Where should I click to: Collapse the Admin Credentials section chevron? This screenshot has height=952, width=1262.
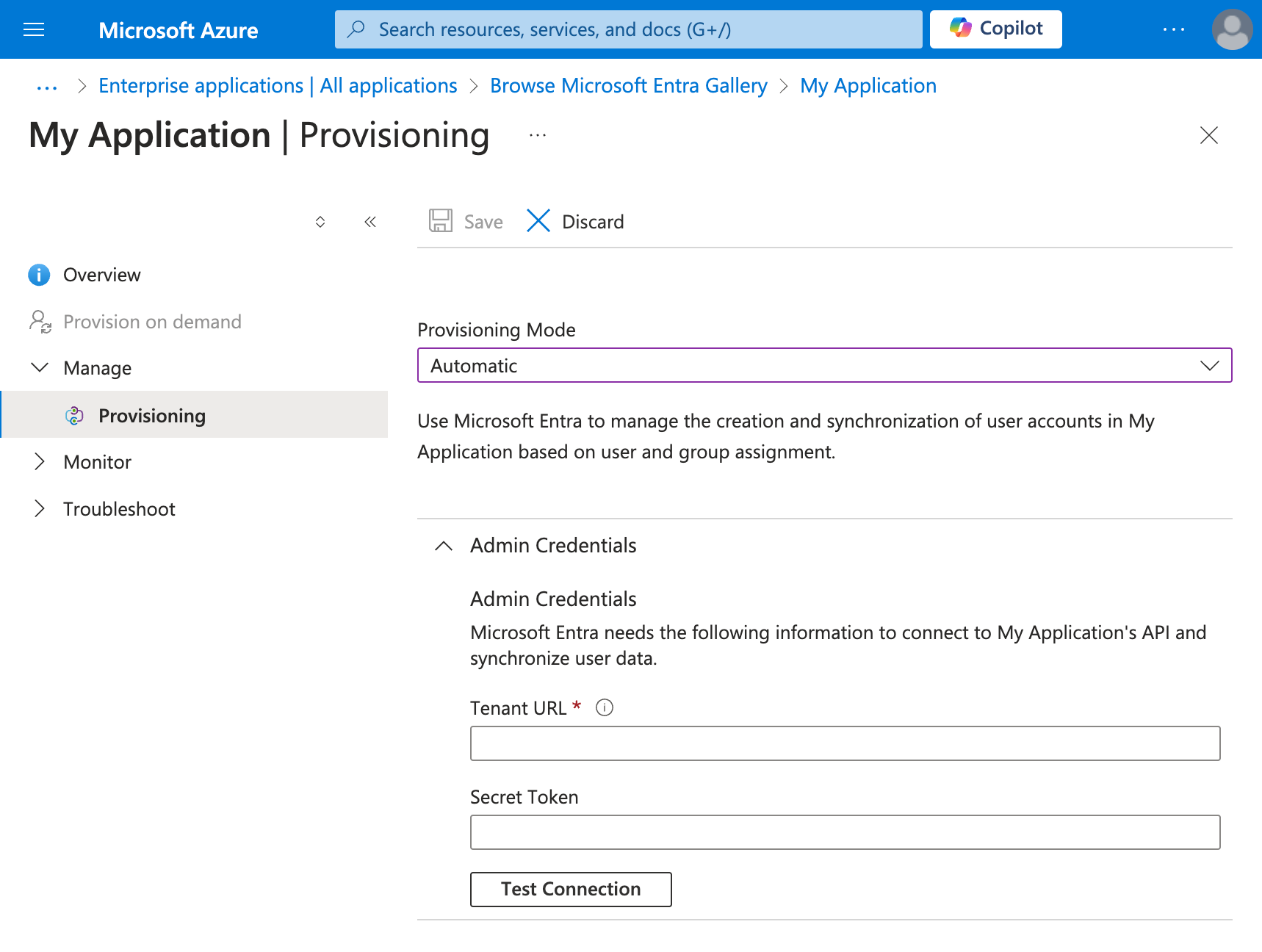coord(444,546)
